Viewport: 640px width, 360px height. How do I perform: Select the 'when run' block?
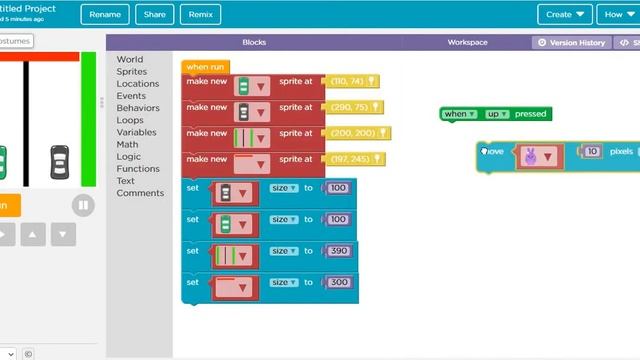(205, 67)
